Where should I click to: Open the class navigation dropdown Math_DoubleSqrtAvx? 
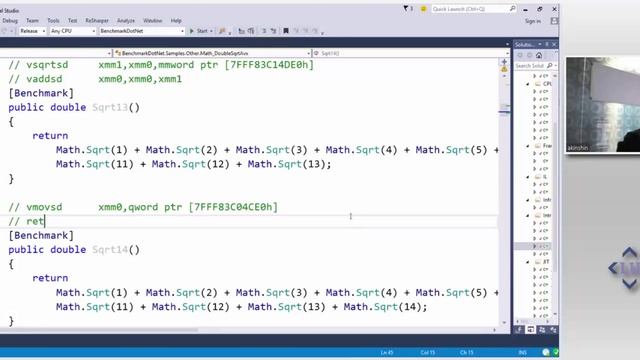(212, 53)
